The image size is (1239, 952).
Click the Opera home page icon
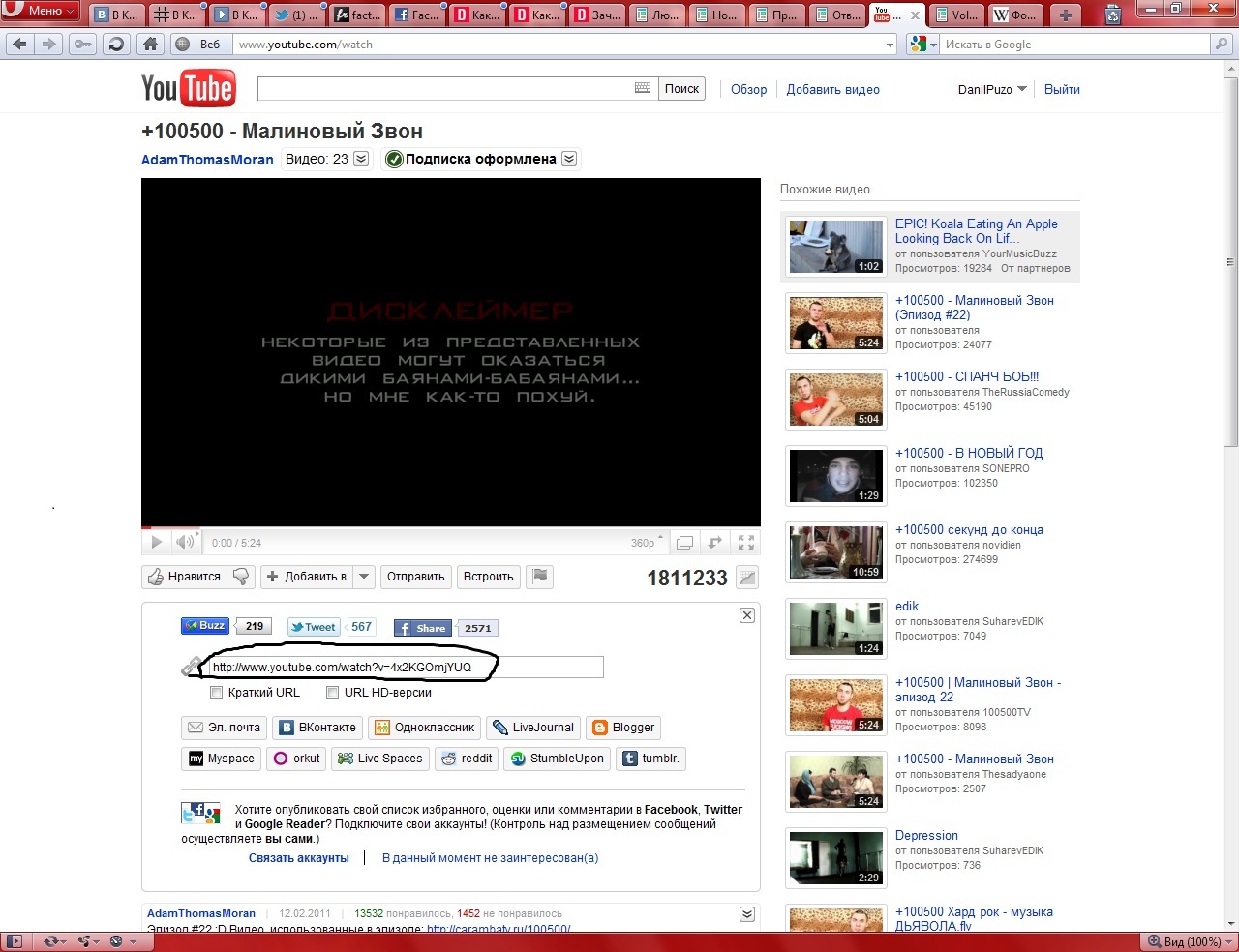(150, 45)
